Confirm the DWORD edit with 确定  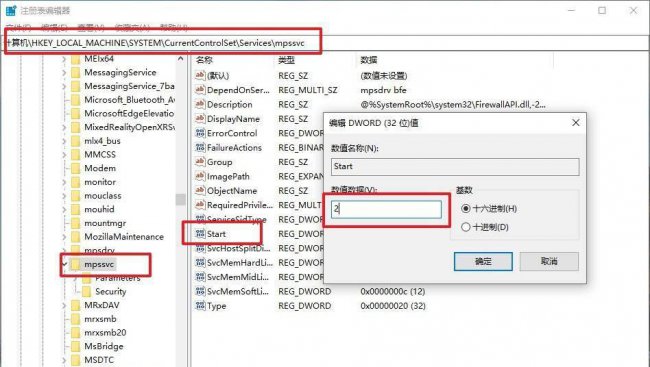pyautogui.click(x=483, y=261)
